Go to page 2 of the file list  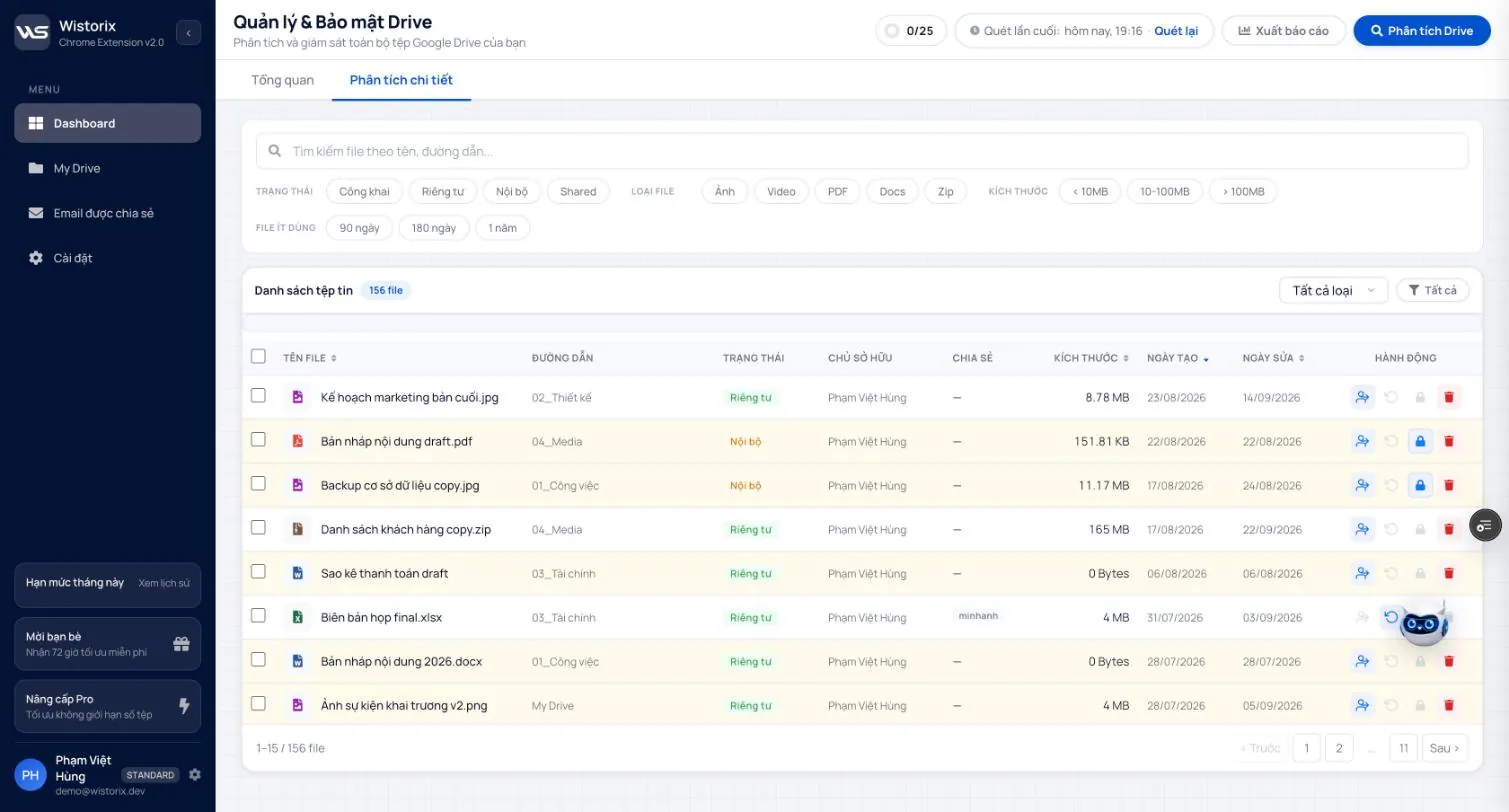point(1339,748)
